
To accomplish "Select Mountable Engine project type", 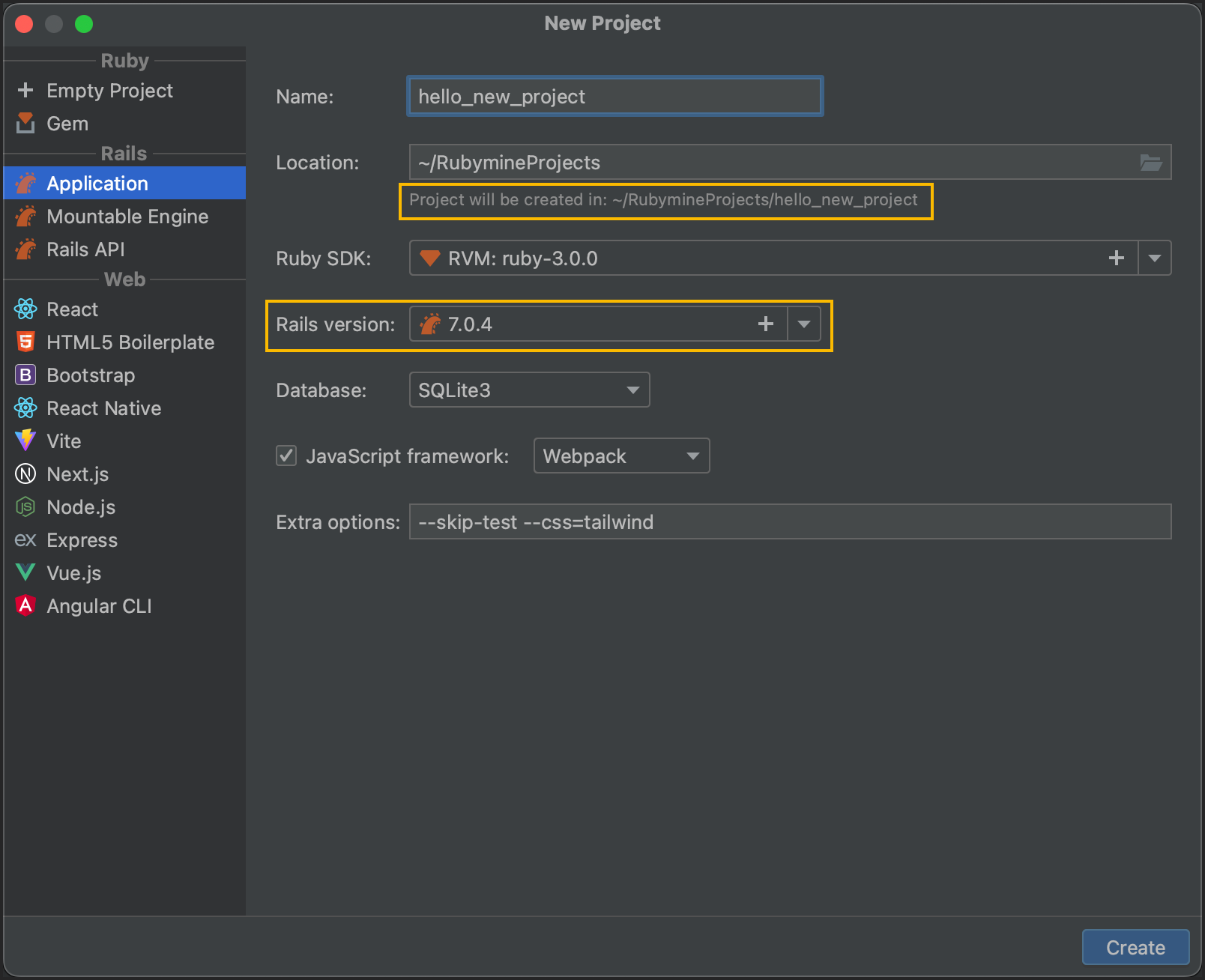I will click(x=127, y=217).
